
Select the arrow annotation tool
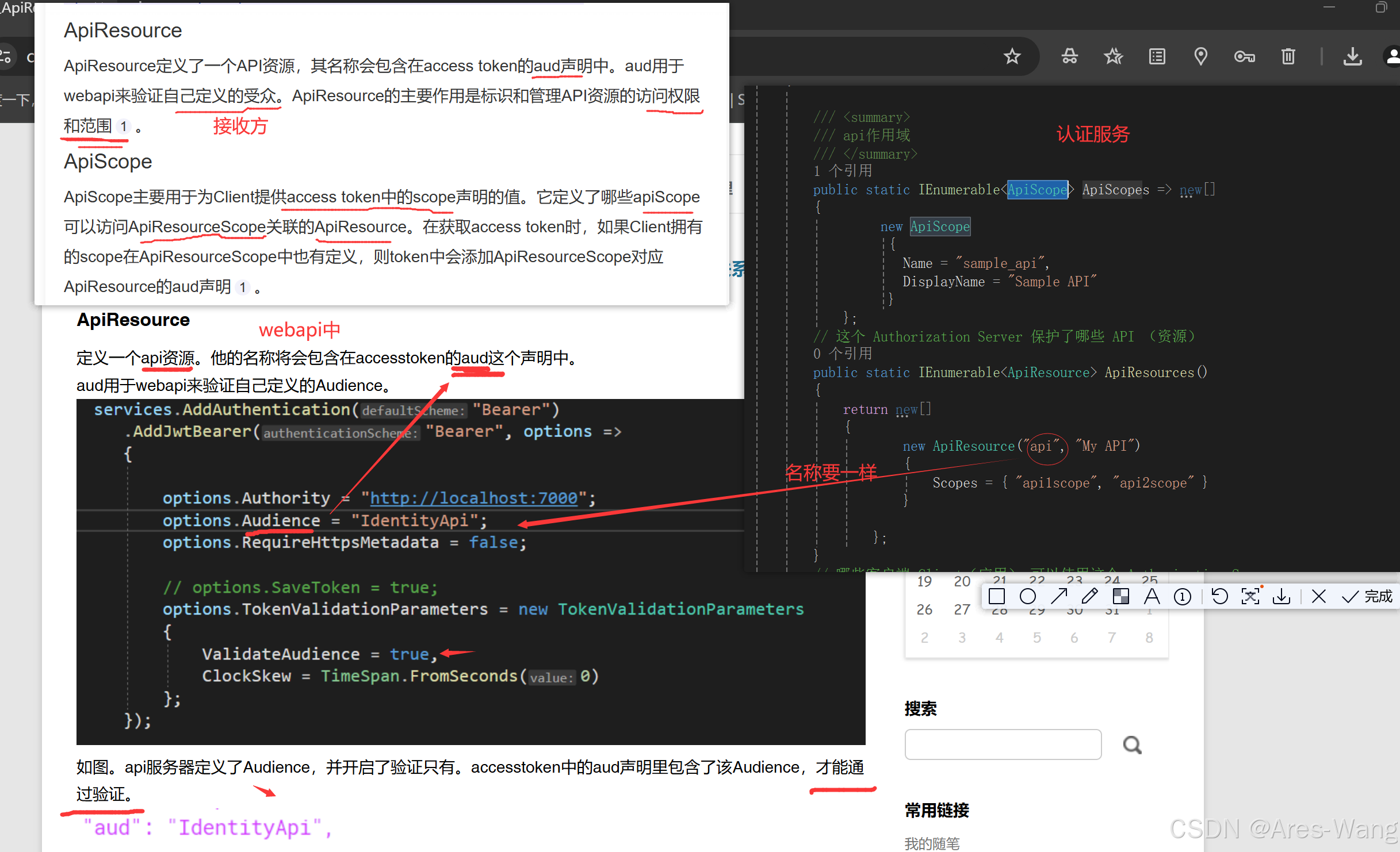1059,596
